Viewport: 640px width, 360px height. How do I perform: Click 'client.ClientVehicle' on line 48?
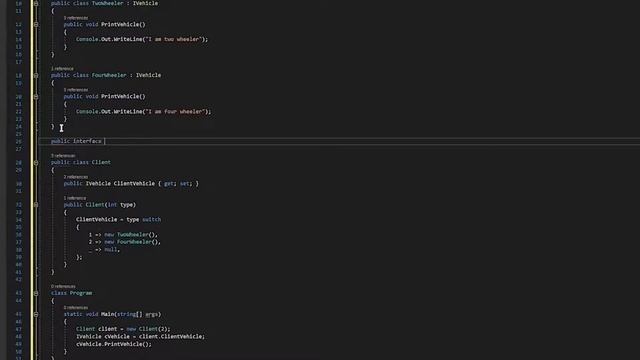click(x=172, y=337)
